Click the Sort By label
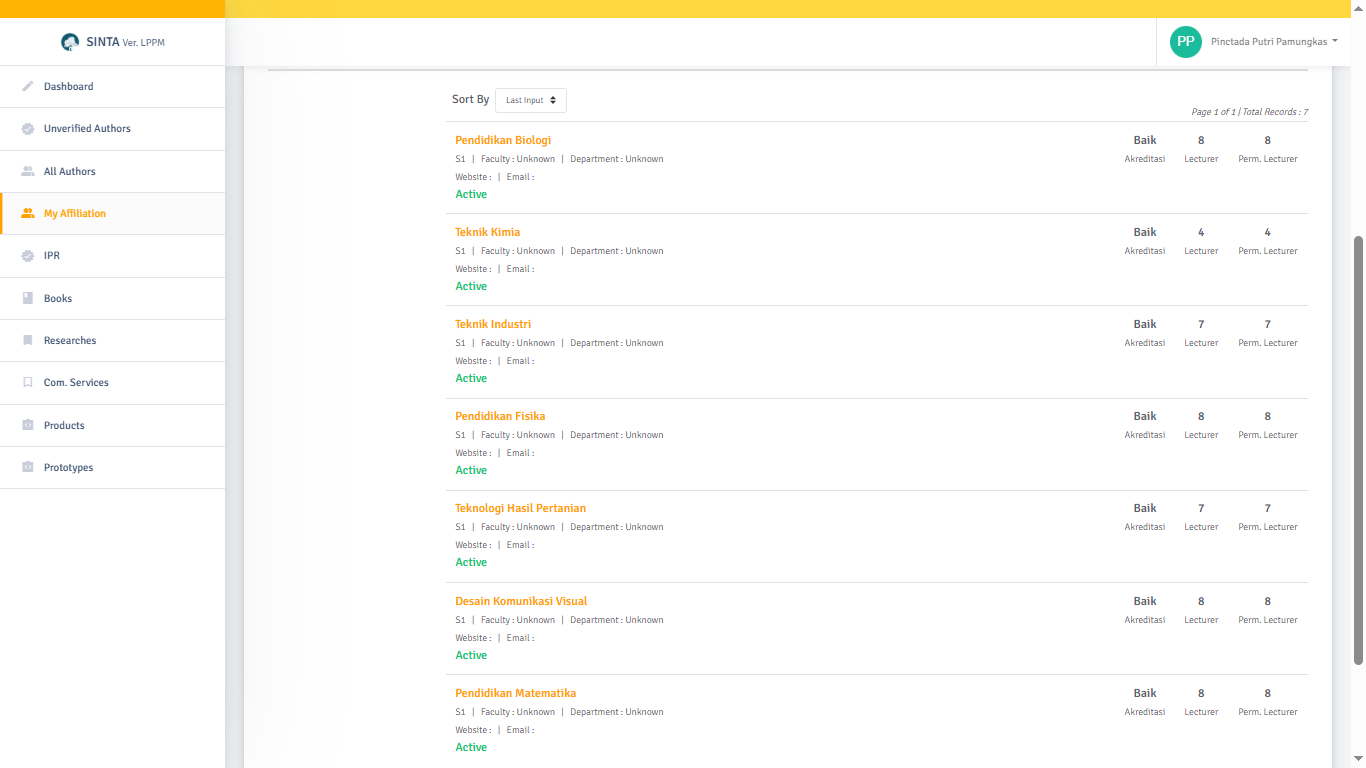 471,100
